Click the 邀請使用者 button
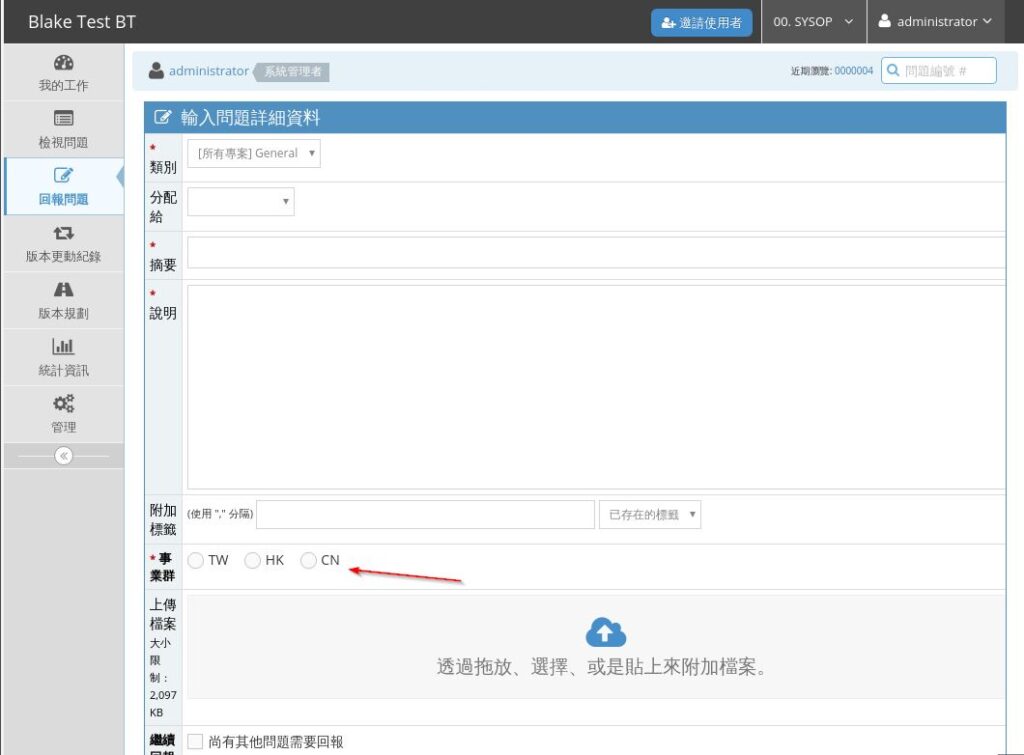Viewport: 1024px width, 755px height. (x=701, y=23)
